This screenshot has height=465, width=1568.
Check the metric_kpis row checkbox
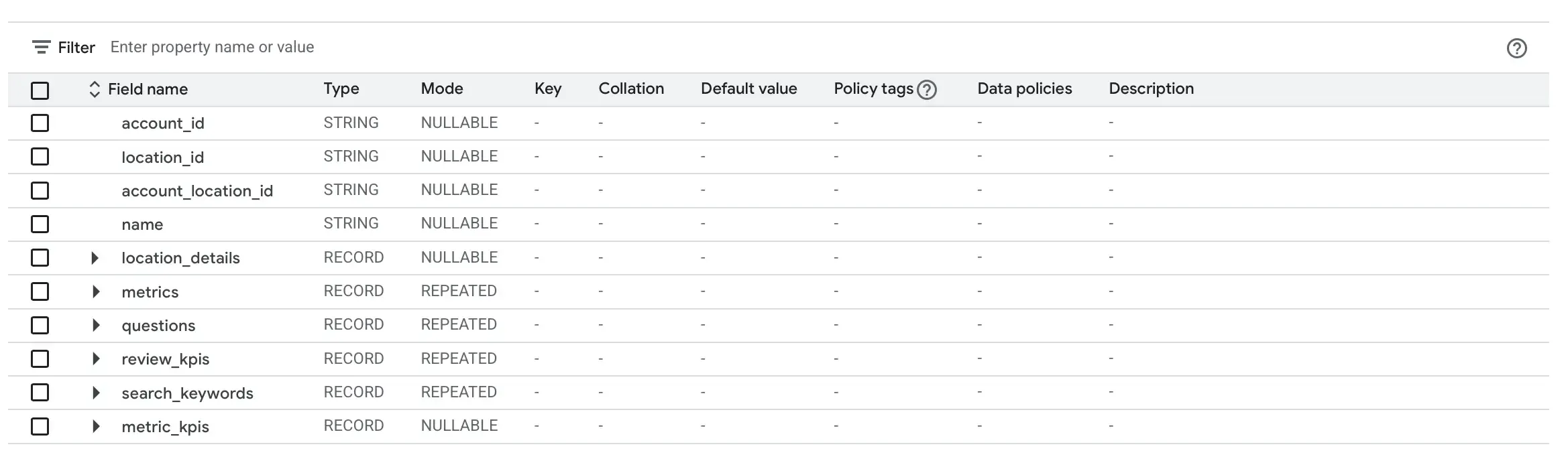point(40,426)
